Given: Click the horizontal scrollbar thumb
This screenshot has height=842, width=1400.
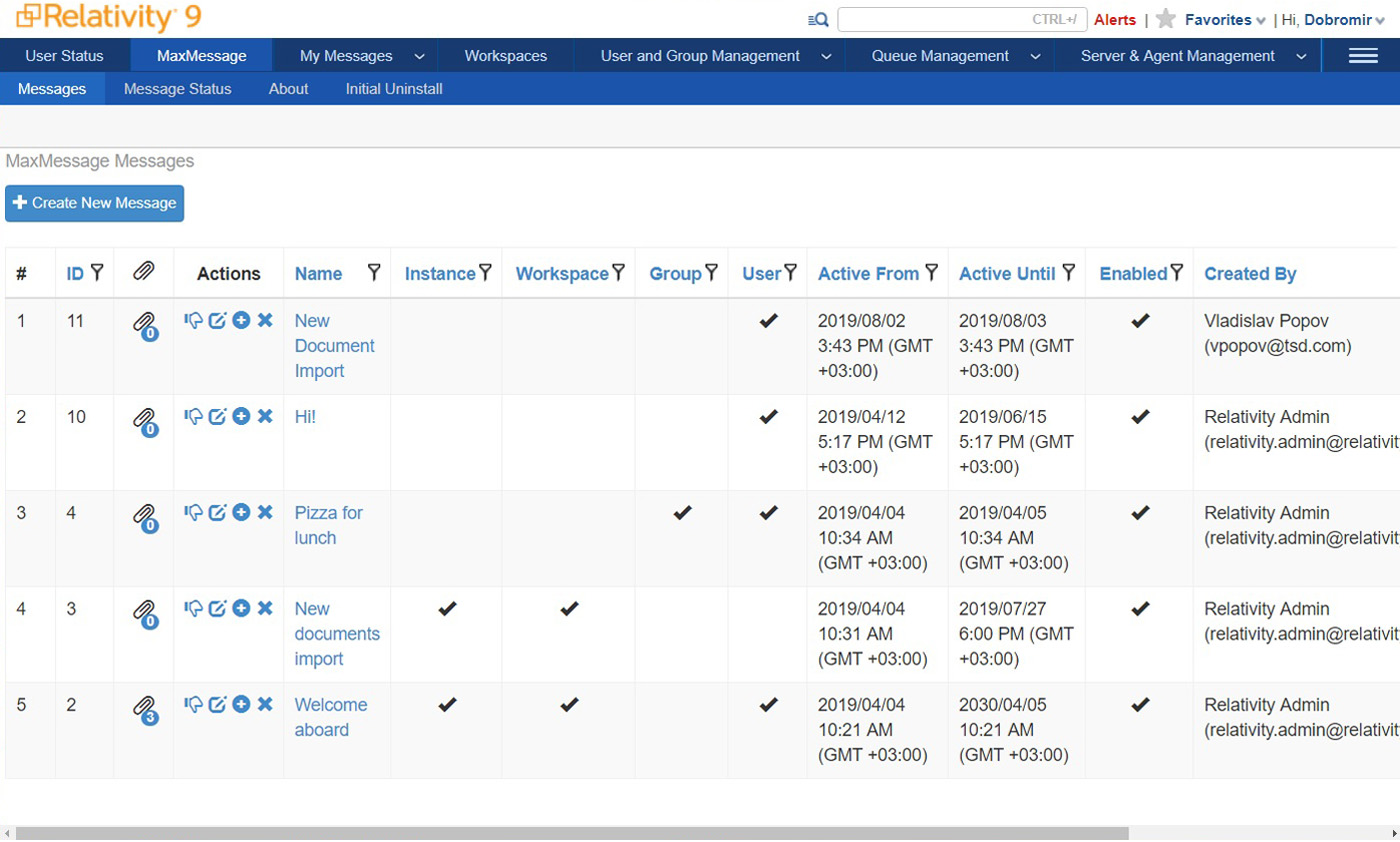Looking at the screenshot, I should pyautogui.click(x=572, y=833).
